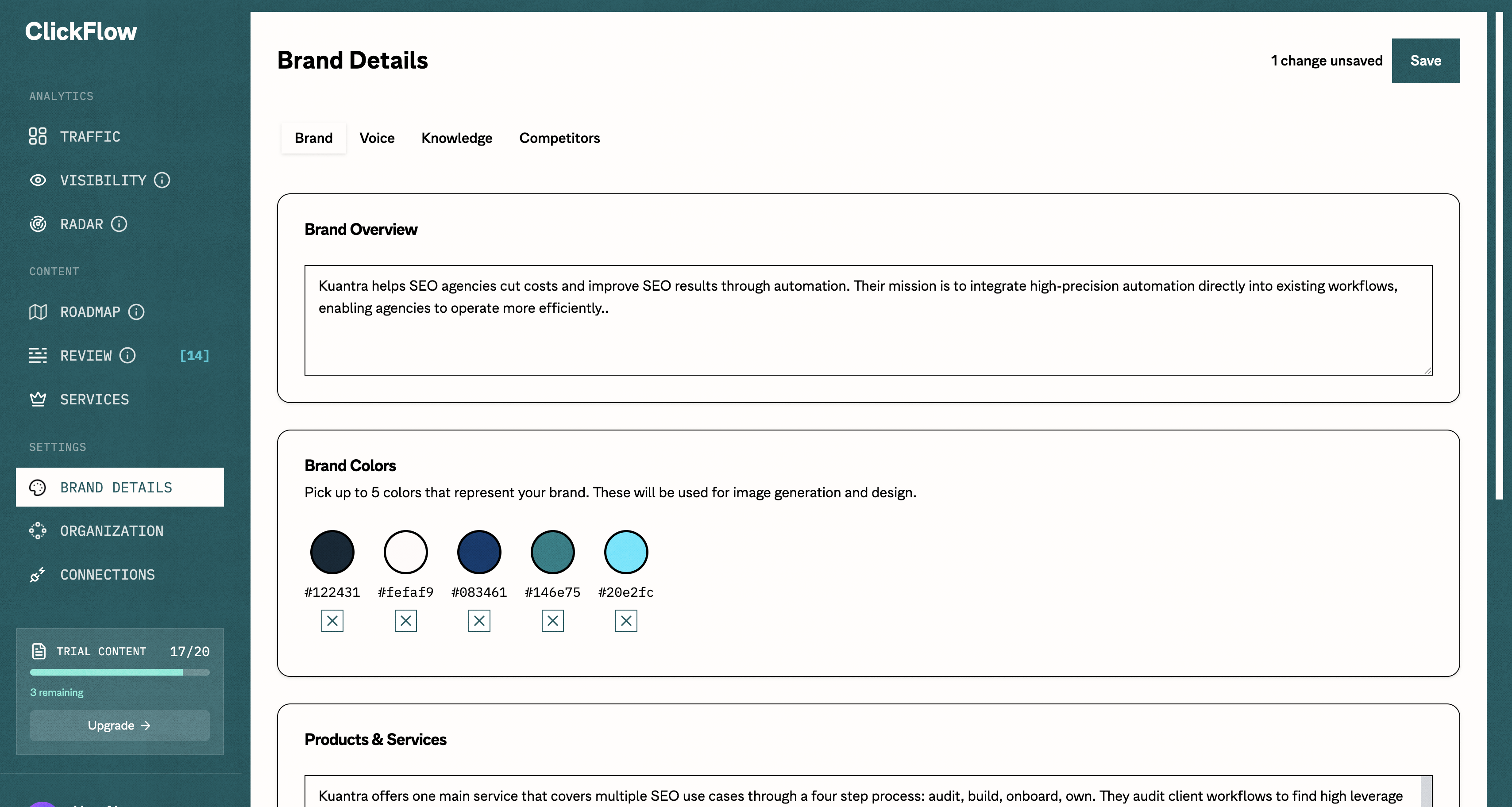Screen dimensions: 1512x807
Task: Click the Connections plug icon
Action: (38, 575)
